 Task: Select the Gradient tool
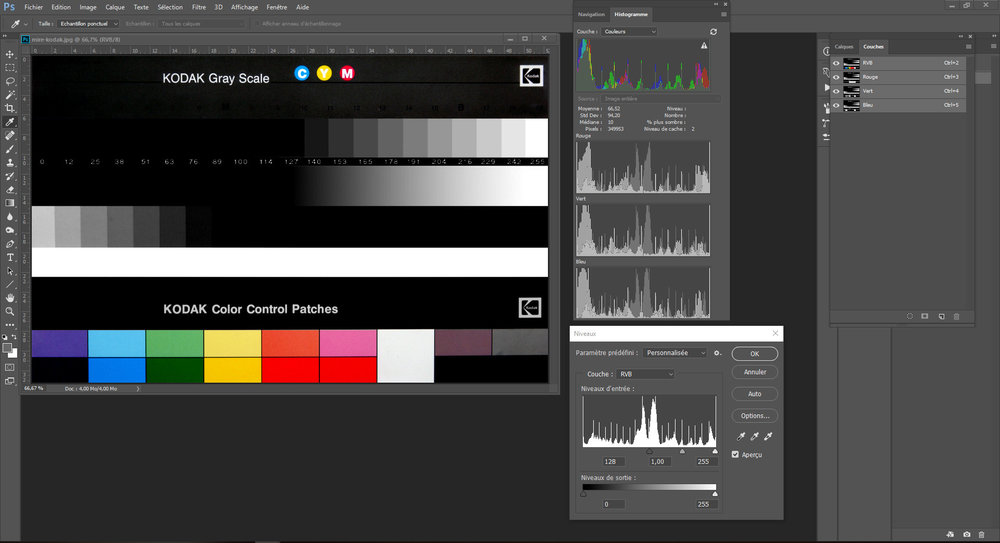(x=10, y=203)
